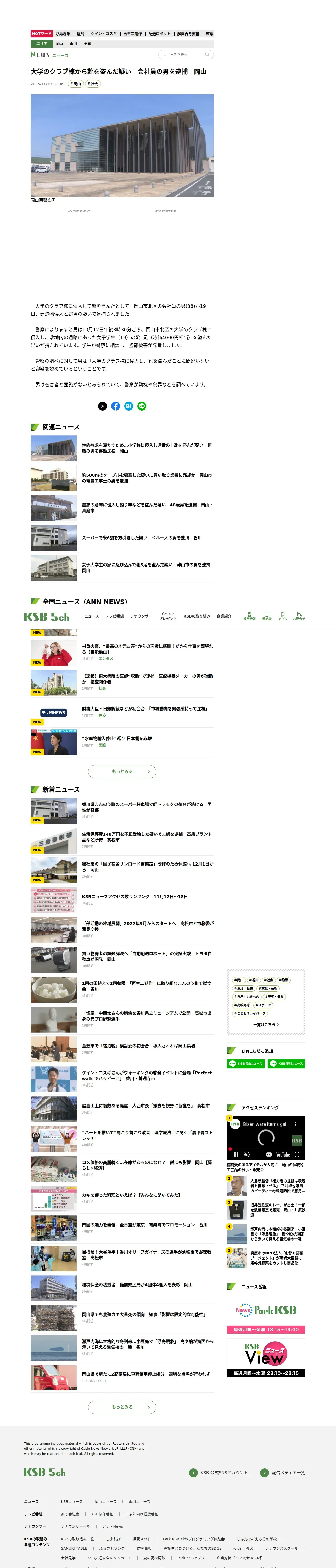Open video on YouTube via logo
This screenshot has height=1568, width=336.
click(x=283, y=1154)
